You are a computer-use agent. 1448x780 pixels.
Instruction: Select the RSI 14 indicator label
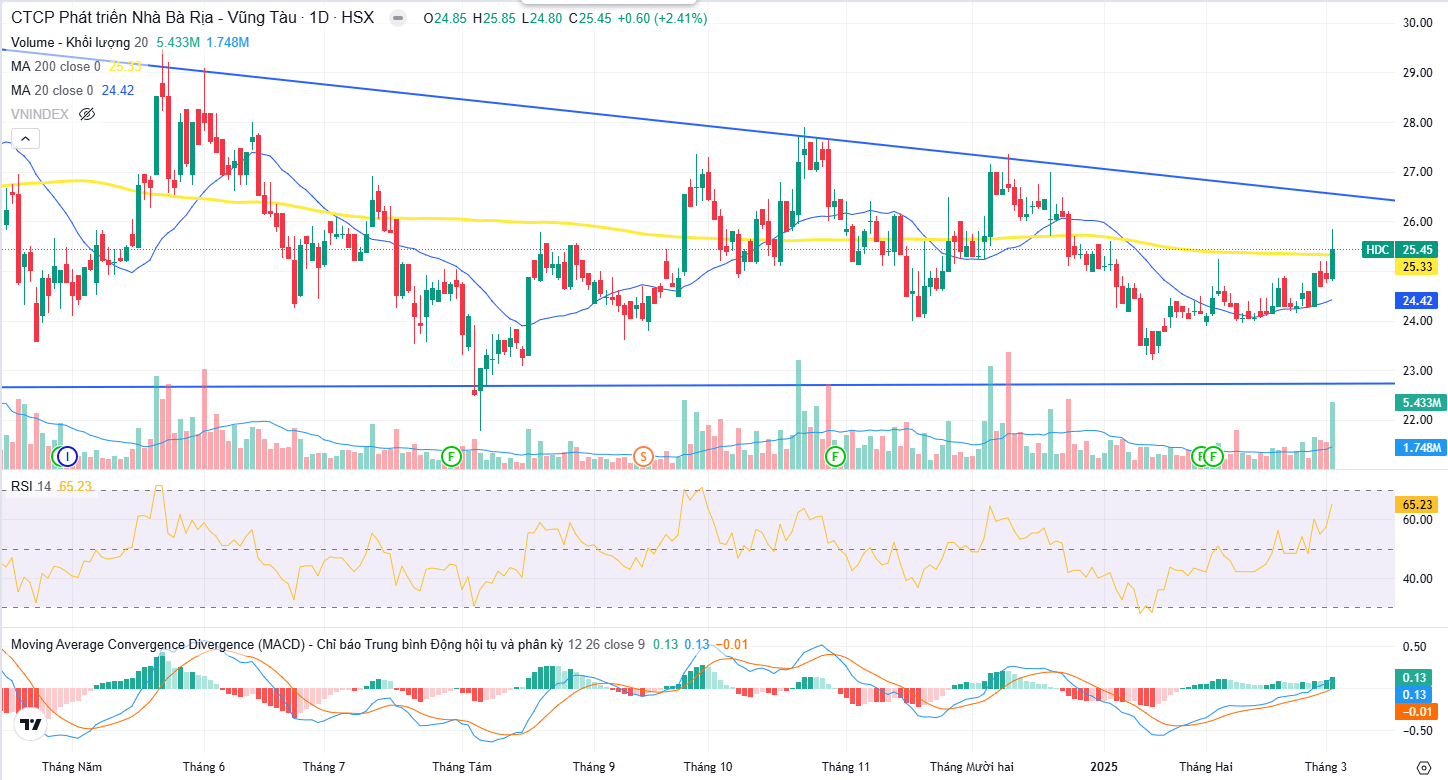click(30, 486)
